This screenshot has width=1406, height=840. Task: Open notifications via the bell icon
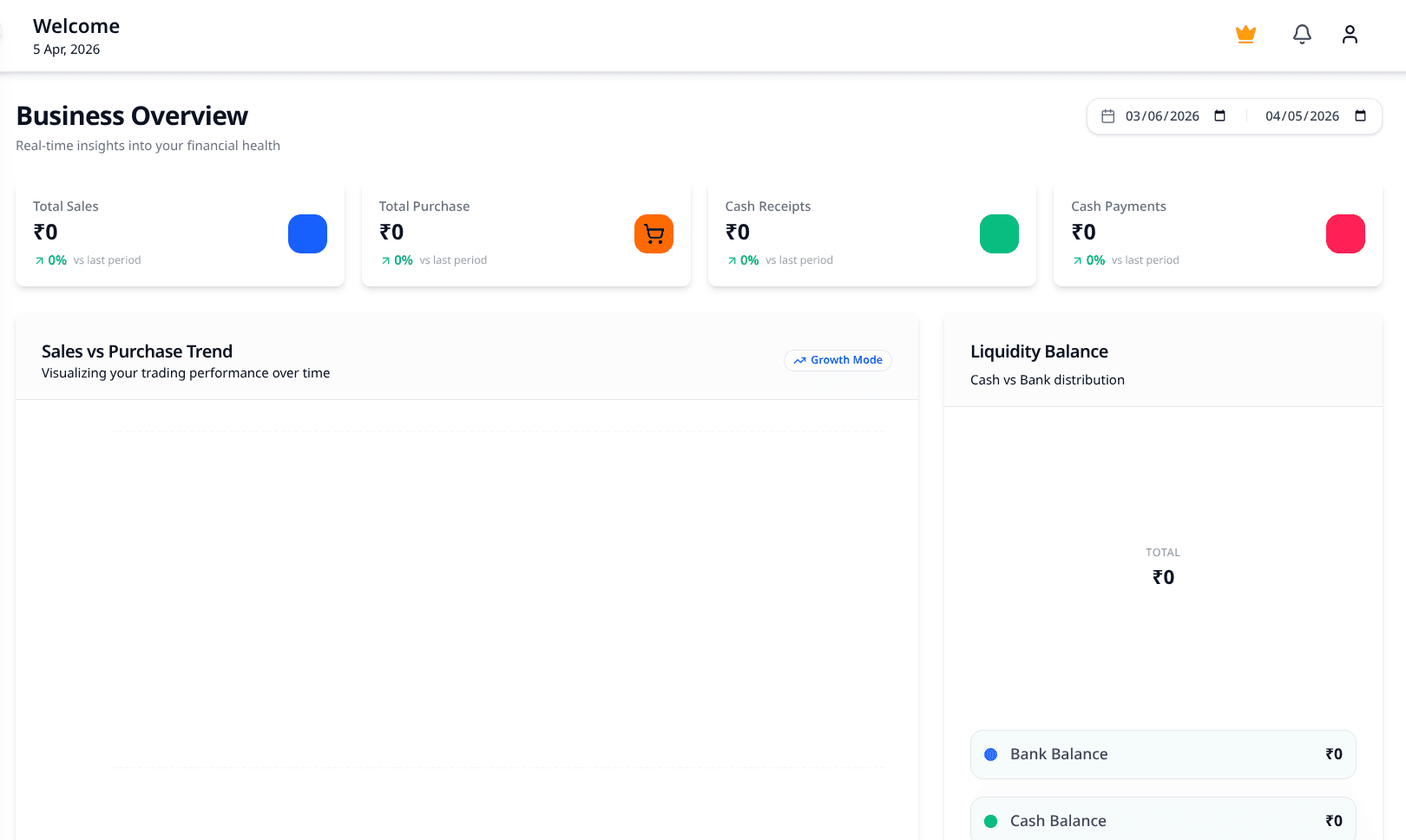point(1302,34)
